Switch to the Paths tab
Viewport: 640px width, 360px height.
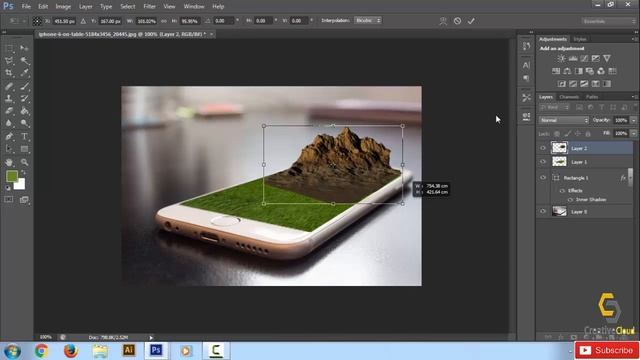tap(592, 97)
